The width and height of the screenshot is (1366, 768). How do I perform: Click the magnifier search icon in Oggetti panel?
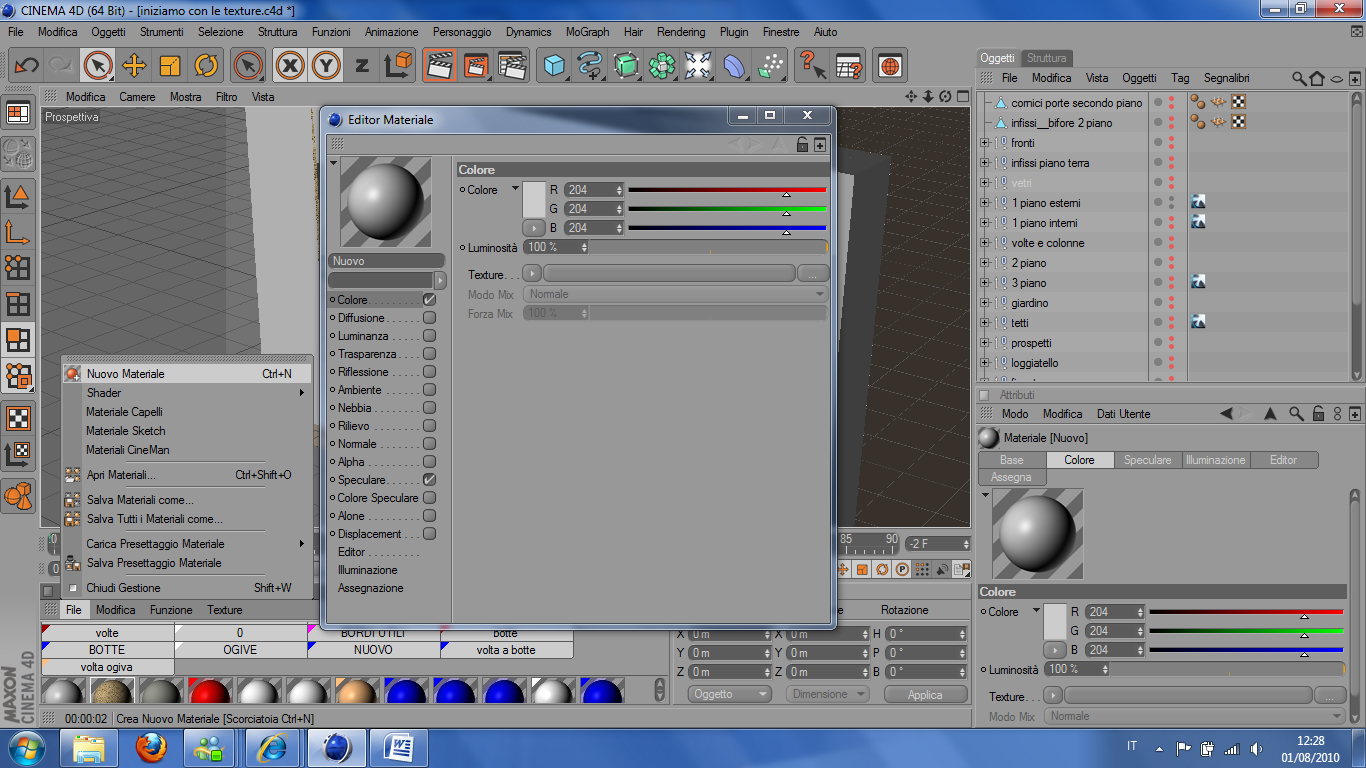pos(1298,78)
